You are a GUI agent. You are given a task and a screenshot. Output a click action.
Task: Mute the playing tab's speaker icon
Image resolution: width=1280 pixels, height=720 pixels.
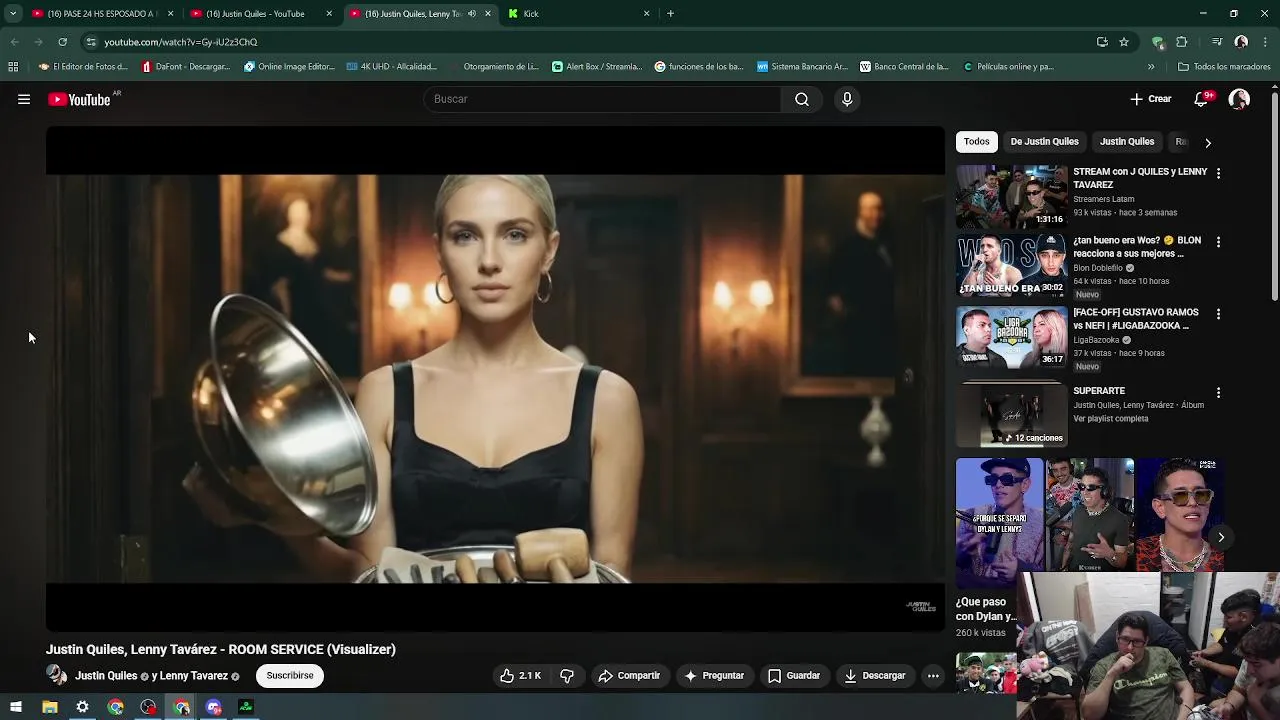(472, 14)
